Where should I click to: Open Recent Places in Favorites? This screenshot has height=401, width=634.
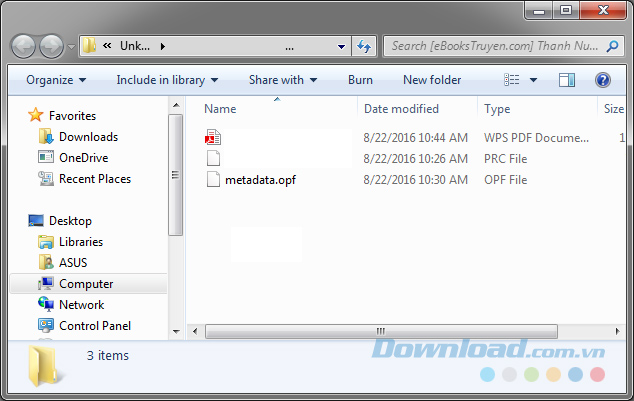coord(95,179)
